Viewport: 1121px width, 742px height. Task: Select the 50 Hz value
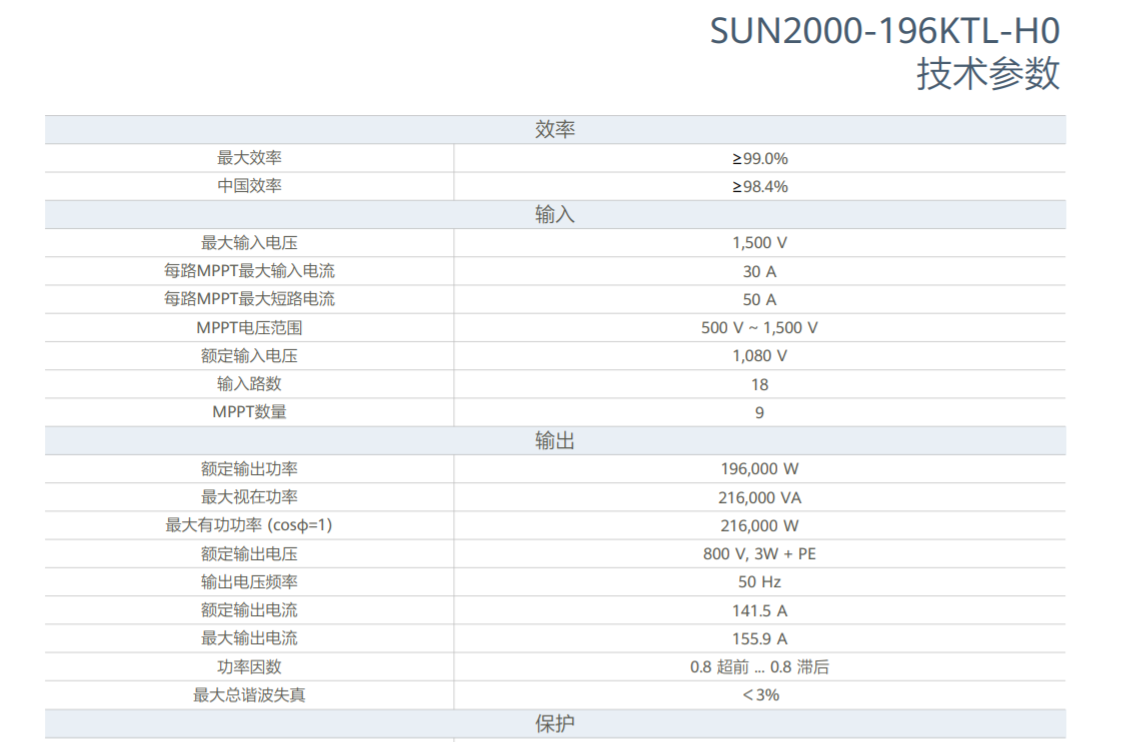click(759, 582)
